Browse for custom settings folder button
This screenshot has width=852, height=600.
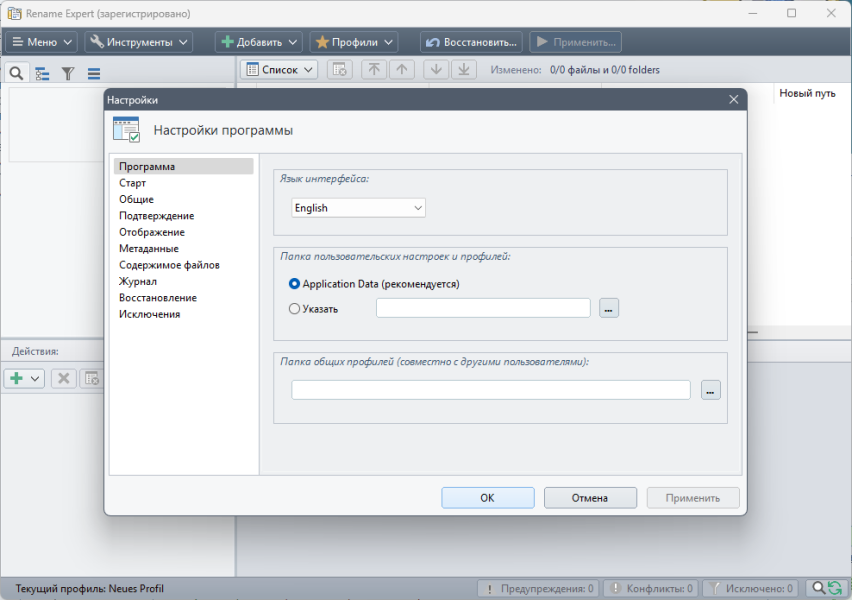[609, 309]
